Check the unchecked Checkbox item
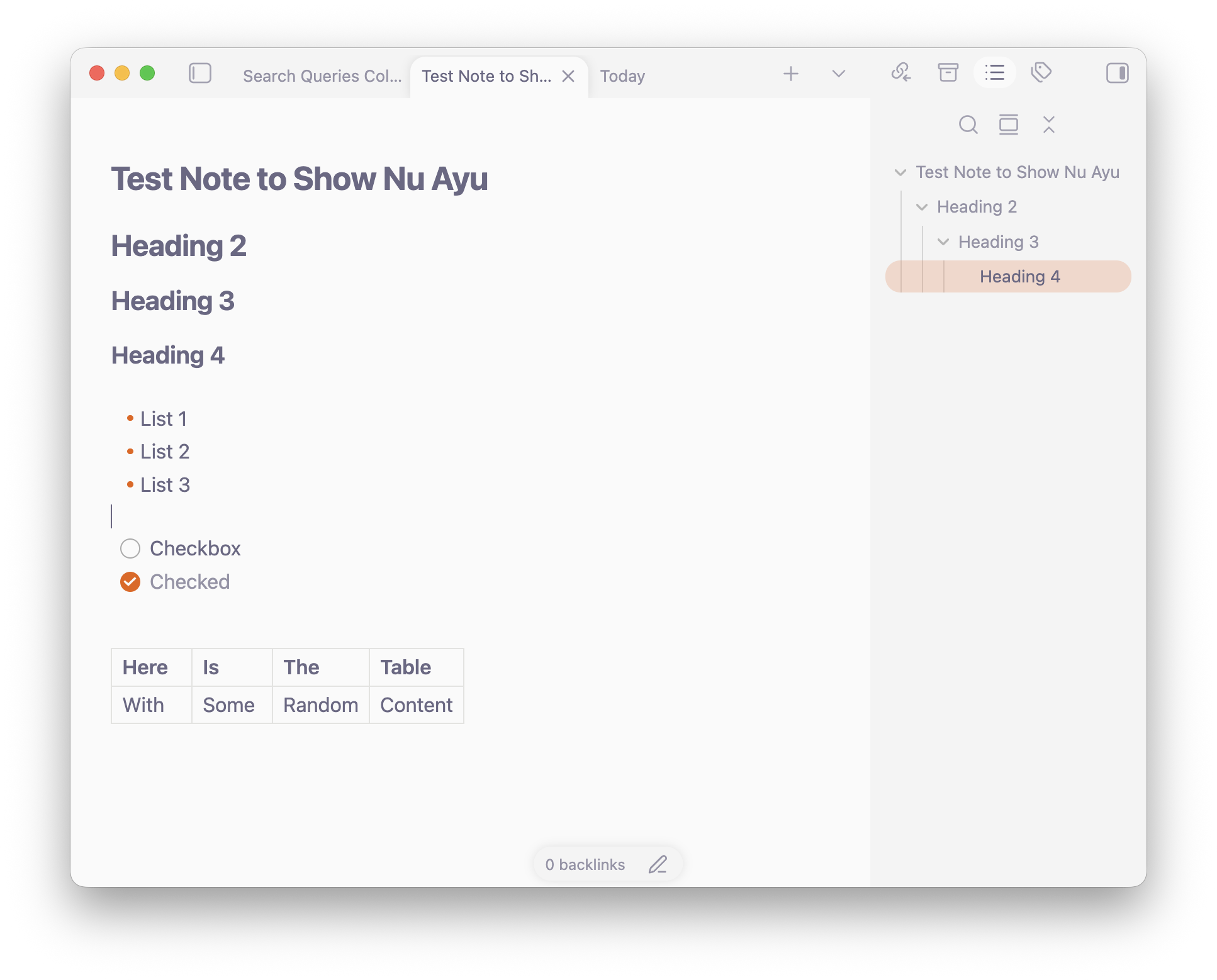This screenshot has height=980, width=1217. [130, 548]
